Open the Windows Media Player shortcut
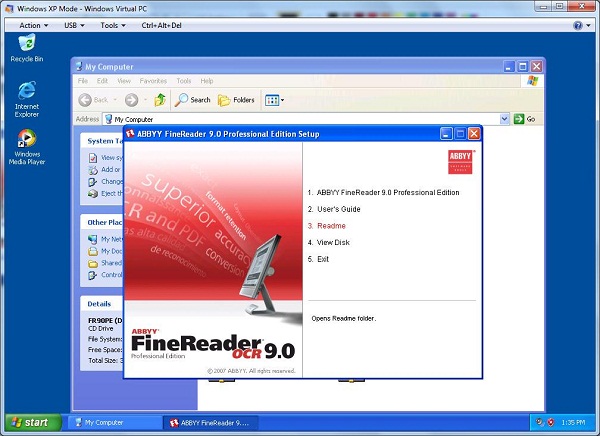The height and width of the screenshot is (436, 600). (x=27, y=147)
